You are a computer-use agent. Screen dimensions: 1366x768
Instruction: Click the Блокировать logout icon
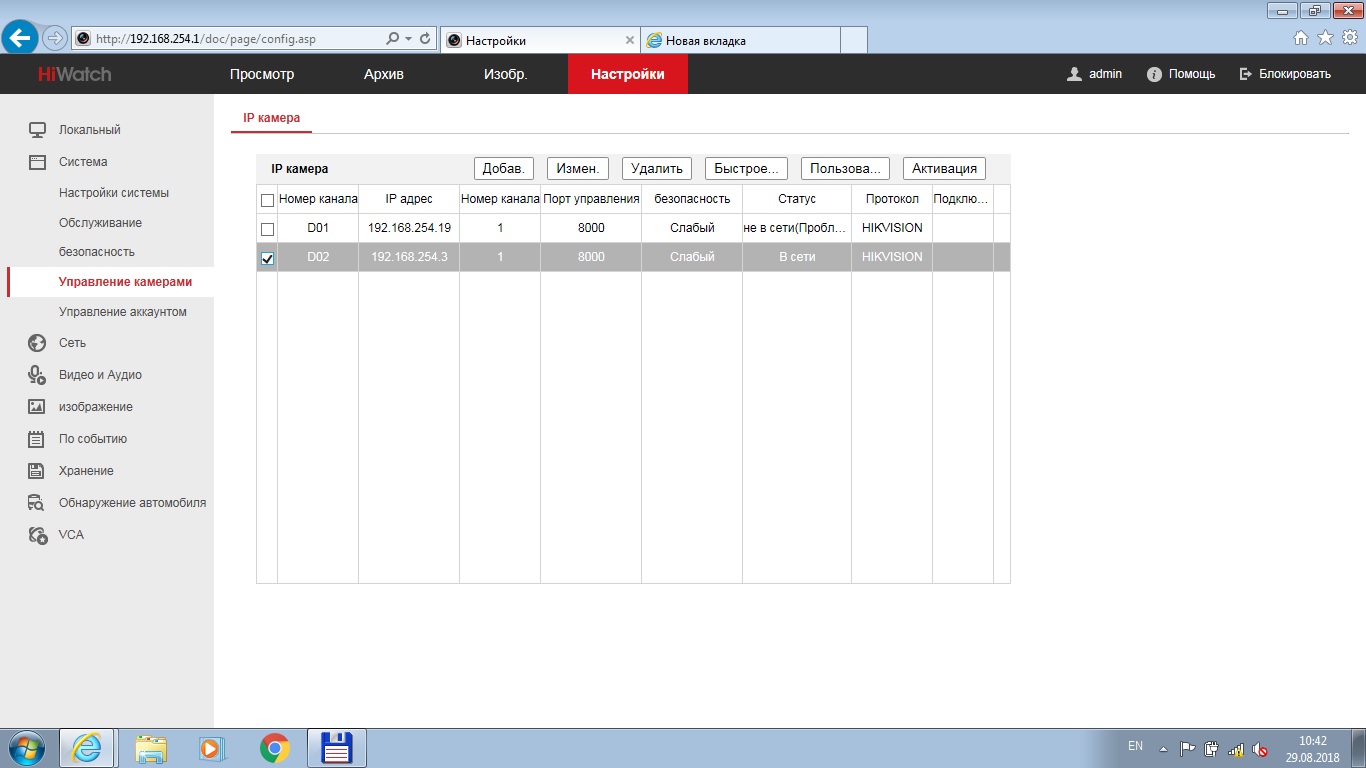pos(1245,74)
